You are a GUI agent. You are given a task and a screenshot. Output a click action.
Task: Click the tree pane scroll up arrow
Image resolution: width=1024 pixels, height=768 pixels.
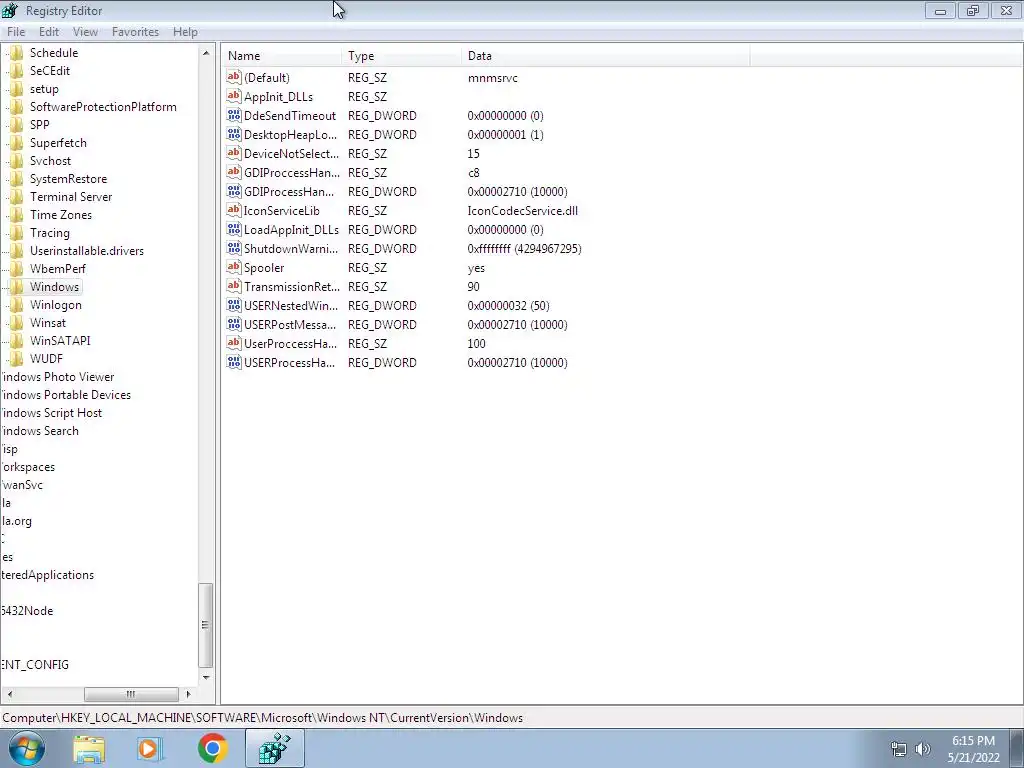(206, 53)
